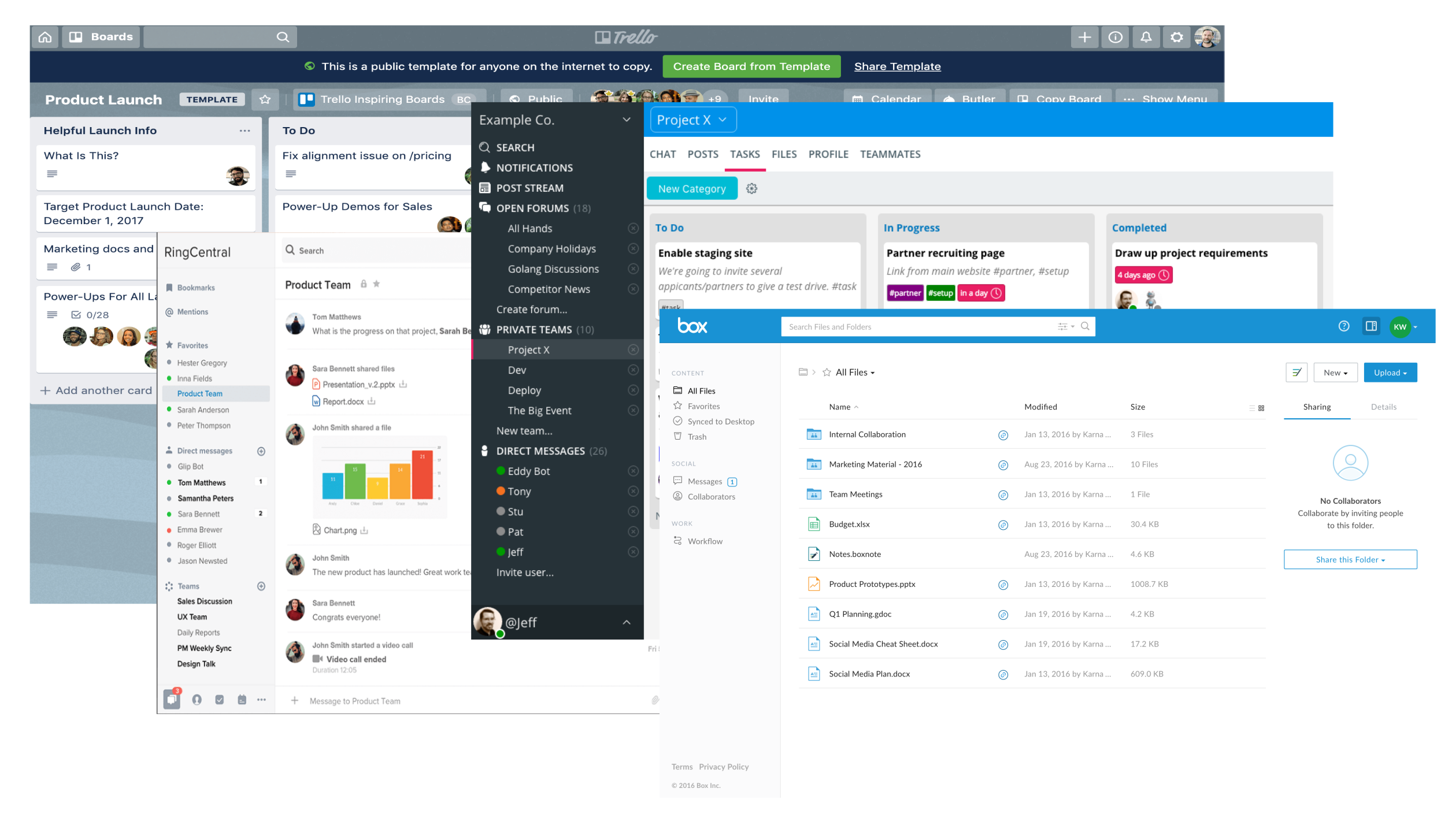Select the Sharing tab in Box
Image resolution: width=1456 pixels, height=818 pixels.
click(x=1316, y=407)
